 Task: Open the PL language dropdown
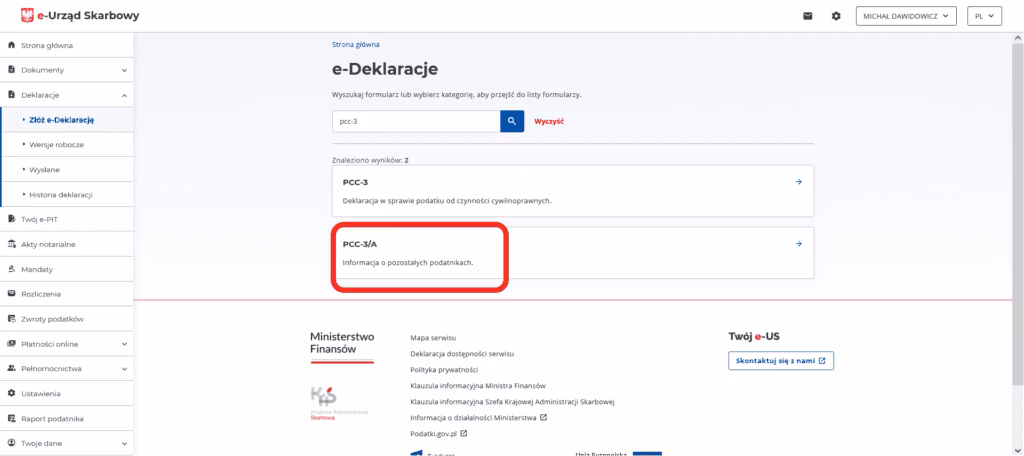984,16
